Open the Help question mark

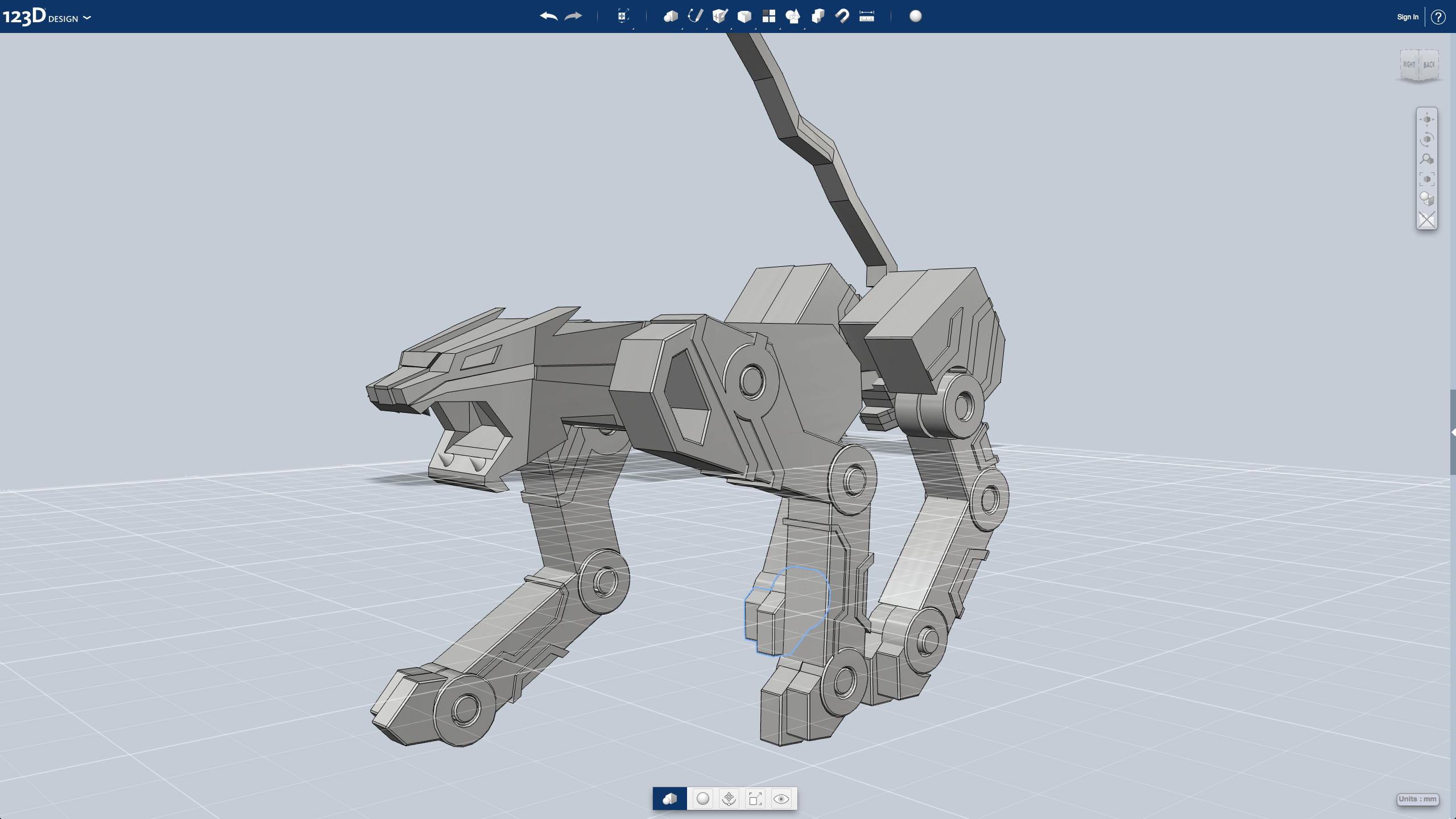[1438, 17]
